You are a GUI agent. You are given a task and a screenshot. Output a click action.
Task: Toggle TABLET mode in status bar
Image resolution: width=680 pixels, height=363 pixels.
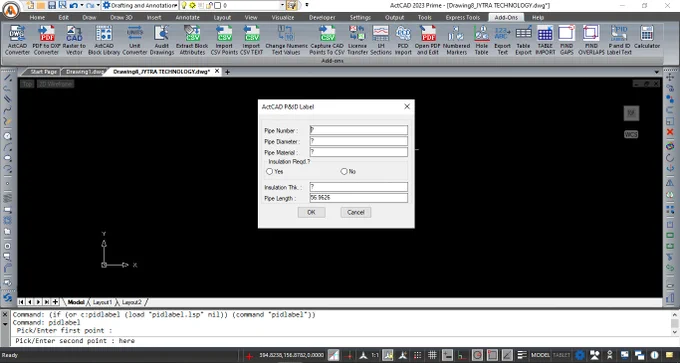[561, 355]
